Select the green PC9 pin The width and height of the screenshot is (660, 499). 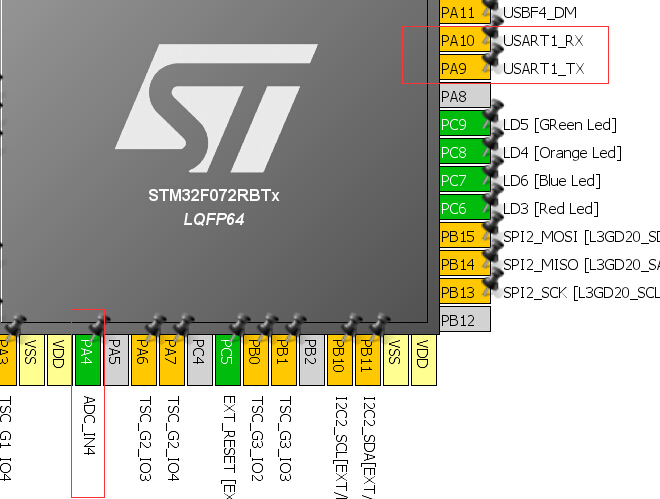[x=465, y=124]
